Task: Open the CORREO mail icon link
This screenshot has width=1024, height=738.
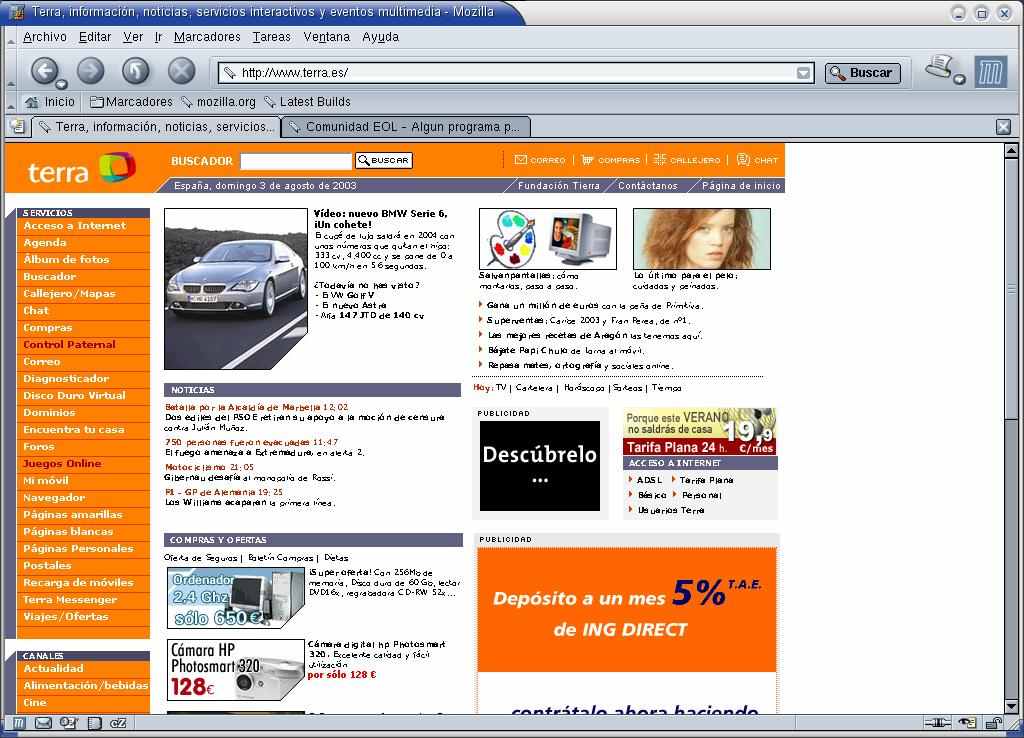Action: click(x=539, y=160)
